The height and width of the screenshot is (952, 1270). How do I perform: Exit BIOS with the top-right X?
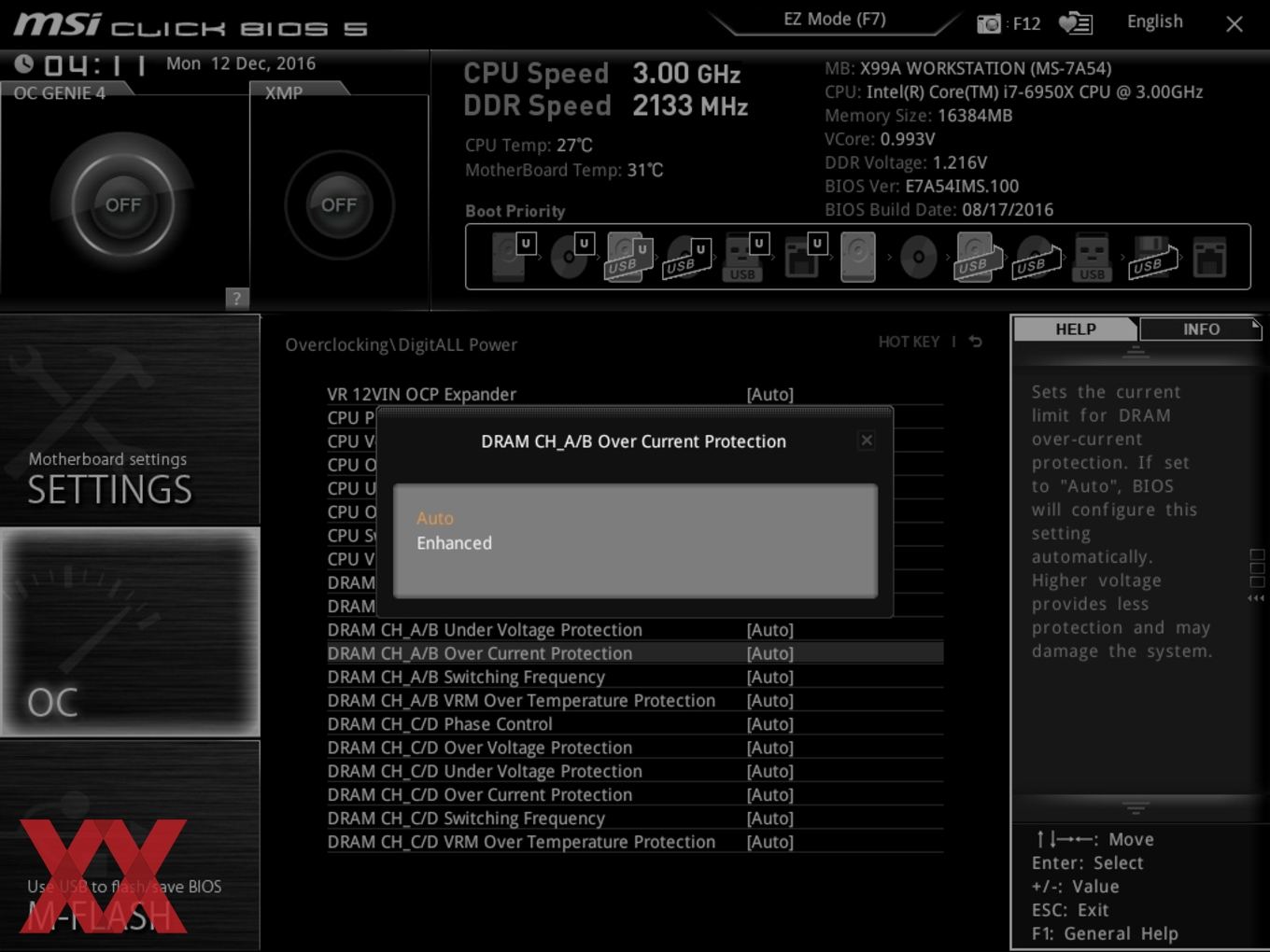click(x=1235, y=24)
